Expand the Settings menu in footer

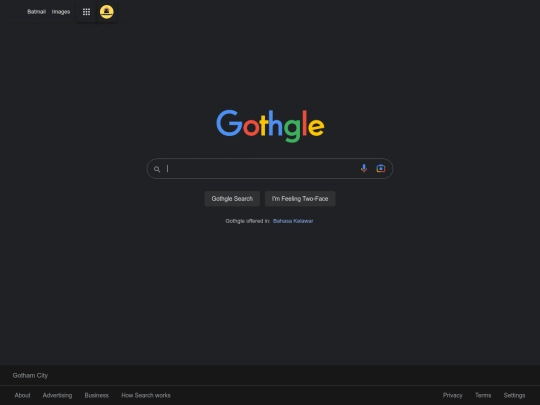click(x=515, y=395)
